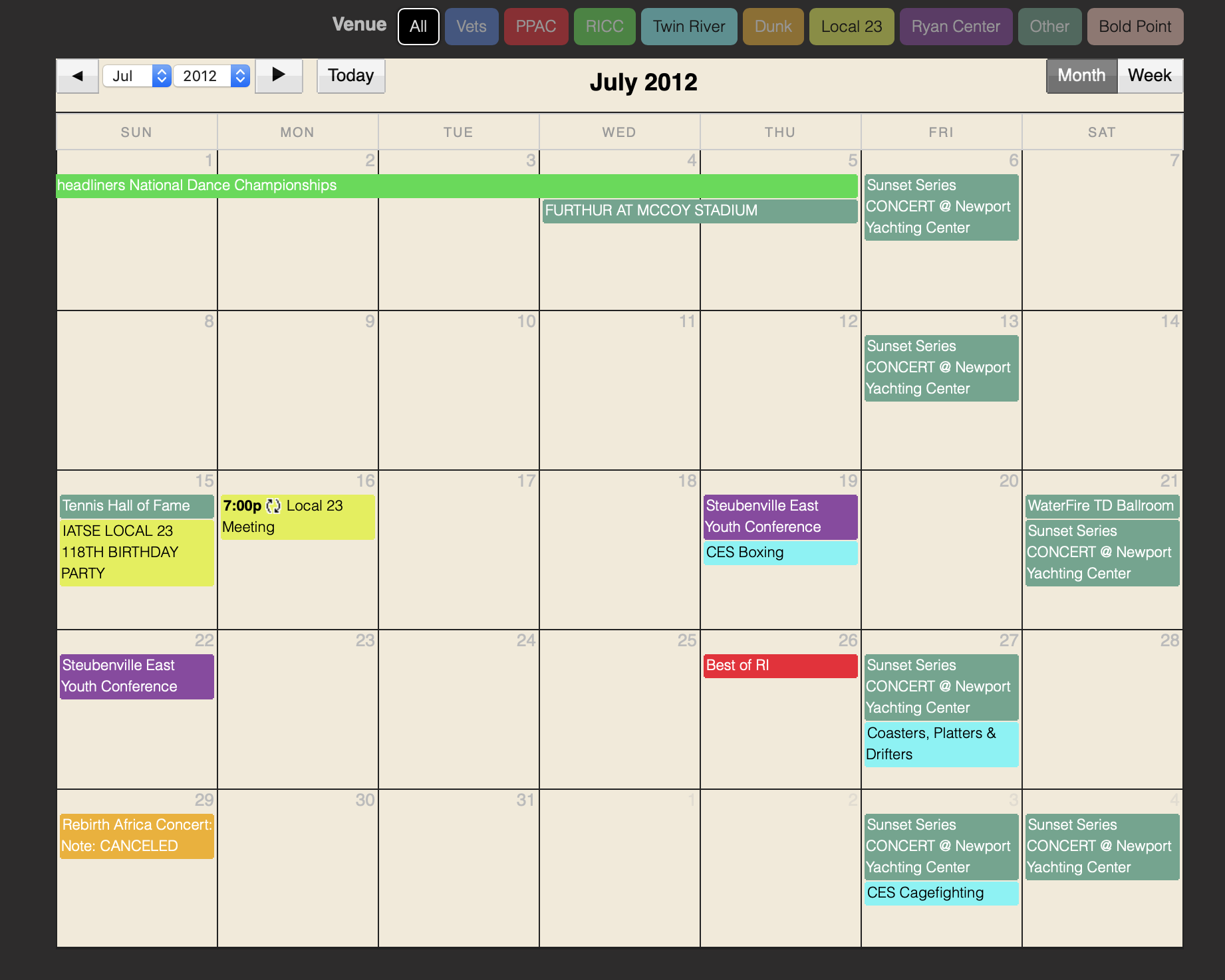Viewport: 1225px width, 980px height.
Task: Select the green RICC venue filter
Action: coord(605,27)
